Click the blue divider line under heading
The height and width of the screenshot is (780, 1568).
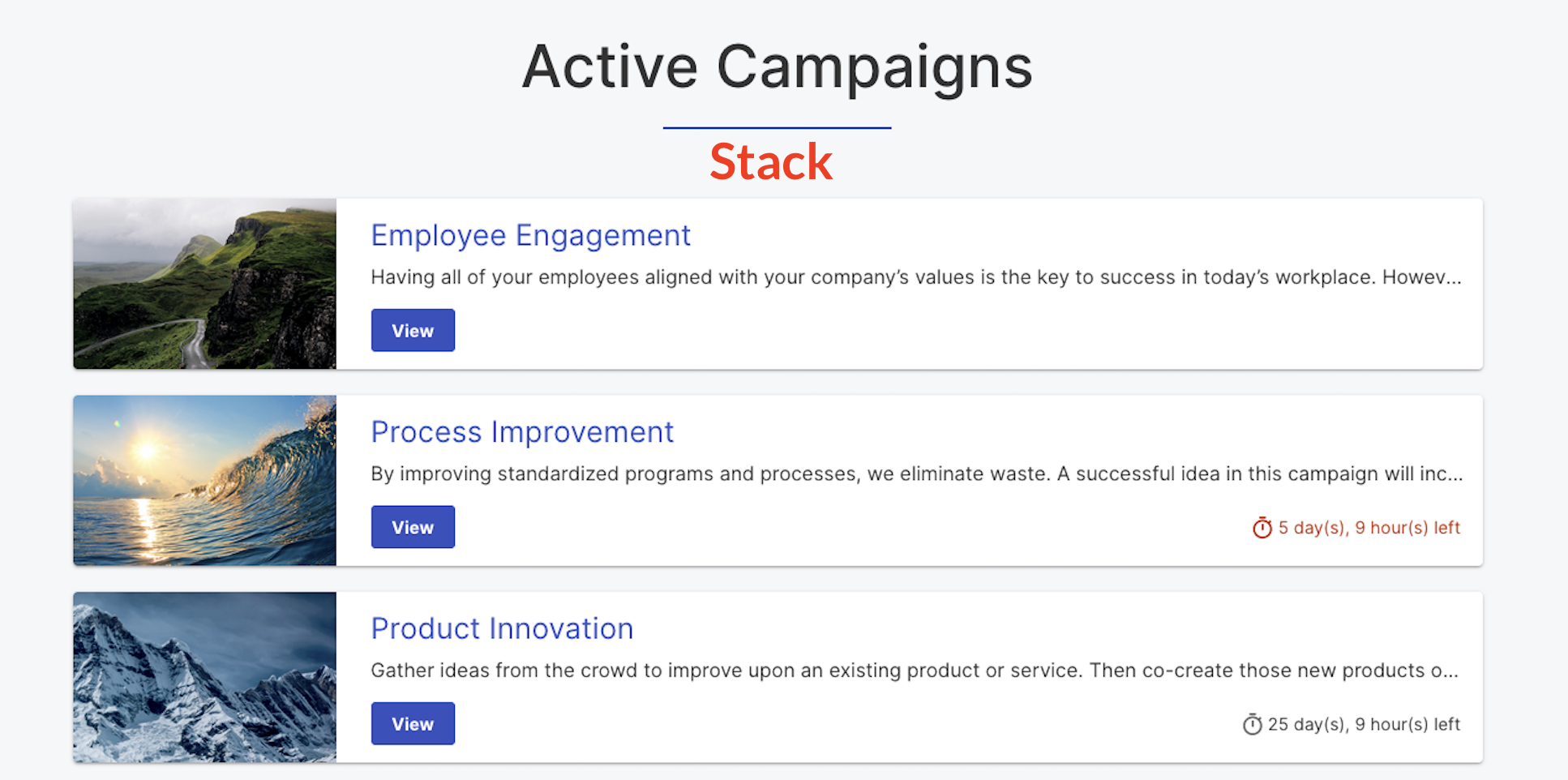[x=777, y=127]
